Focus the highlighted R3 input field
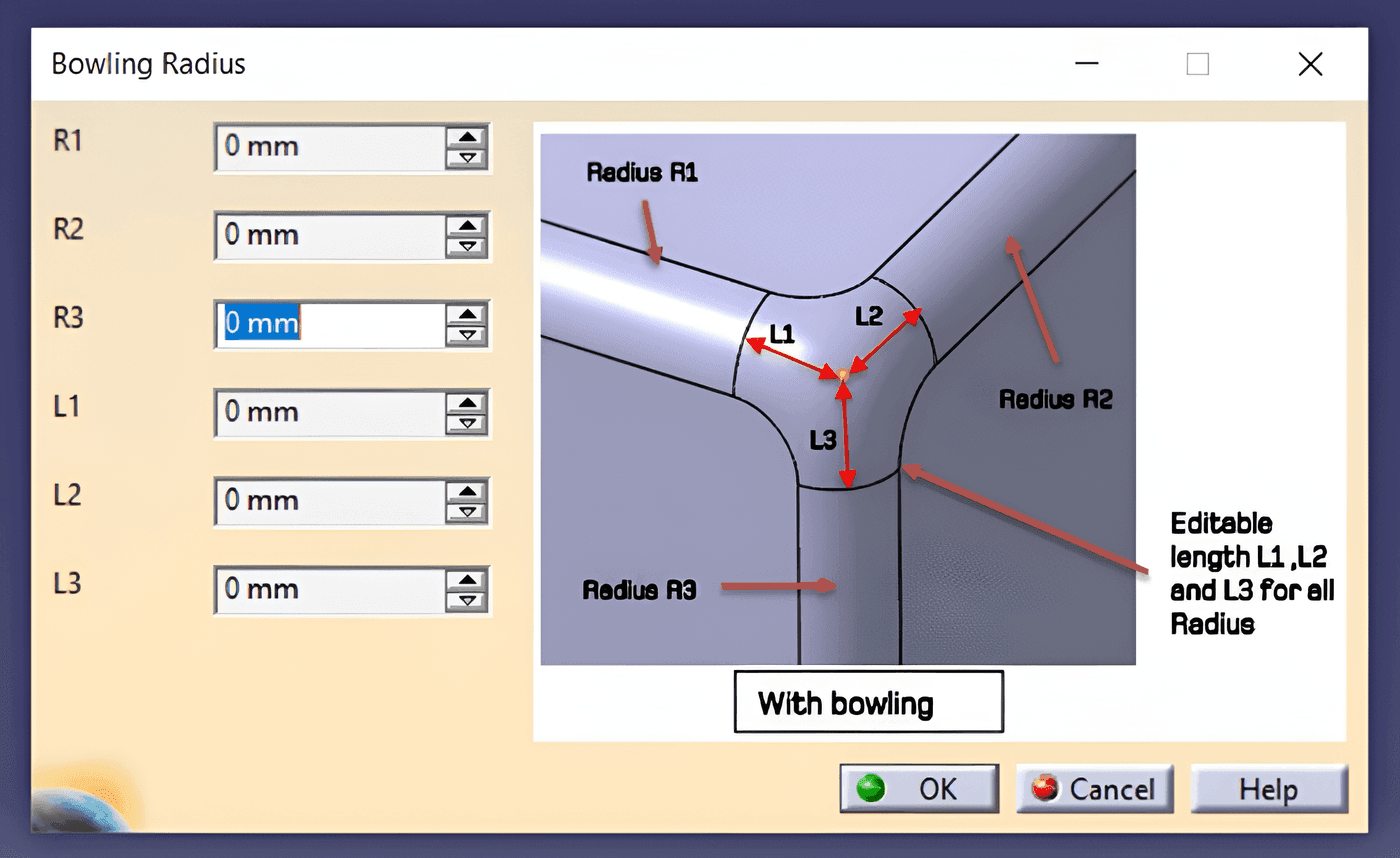 [331, 324]
